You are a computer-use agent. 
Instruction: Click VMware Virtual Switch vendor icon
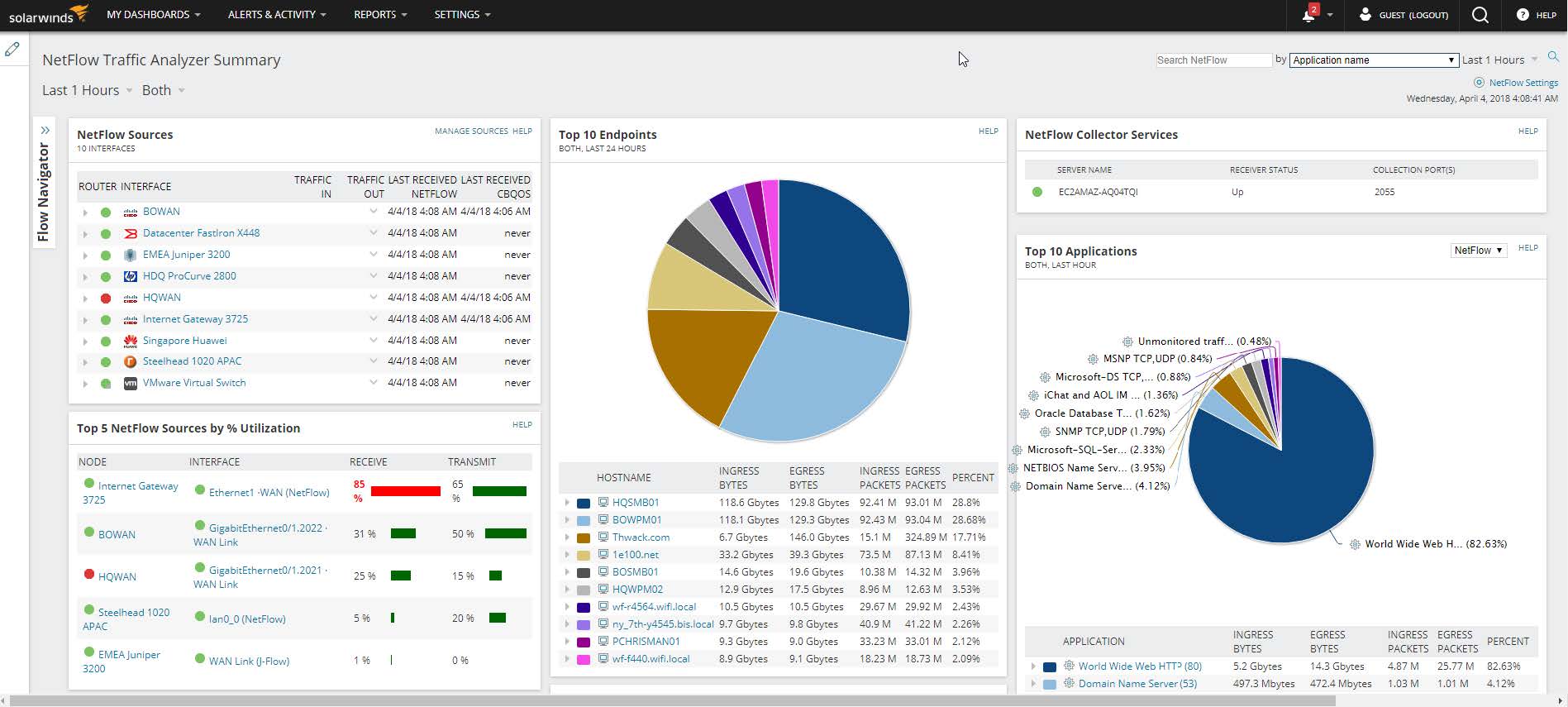(130, 384)
